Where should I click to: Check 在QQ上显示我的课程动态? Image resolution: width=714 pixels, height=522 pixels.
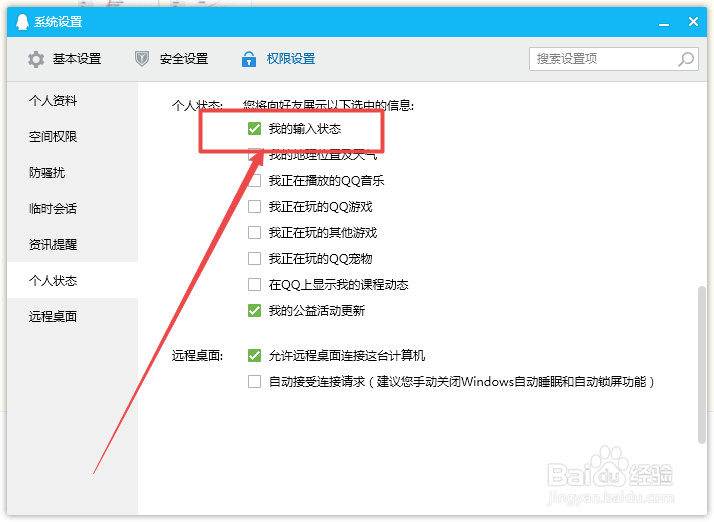coord(254,285)
